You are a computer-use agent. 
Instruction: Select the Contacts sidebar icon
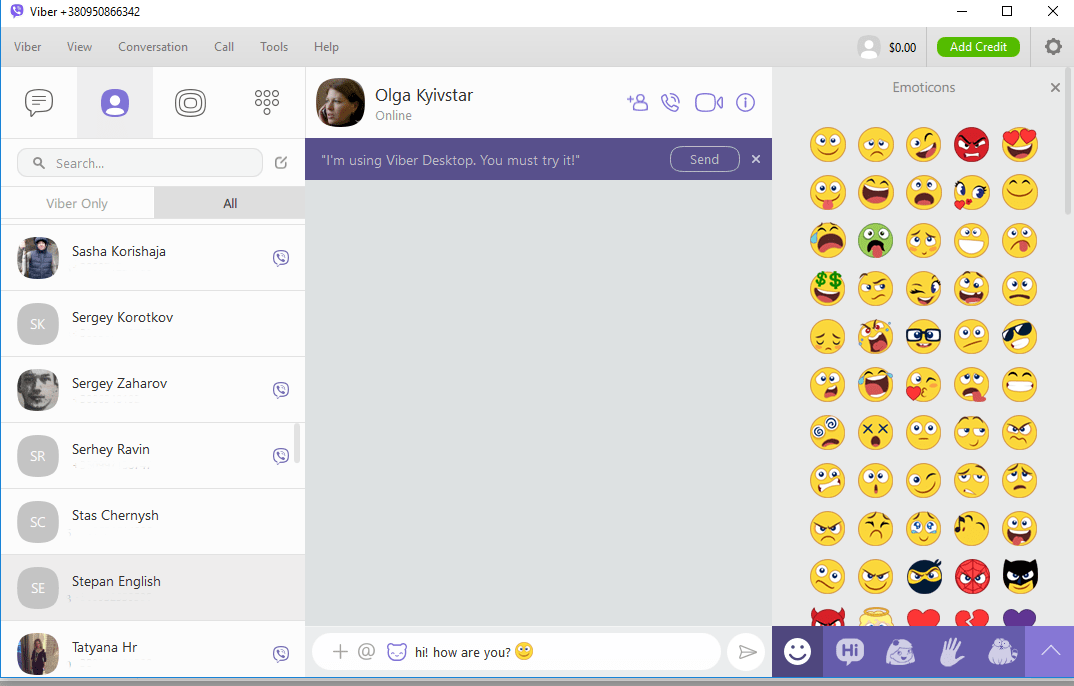(115, 103)
